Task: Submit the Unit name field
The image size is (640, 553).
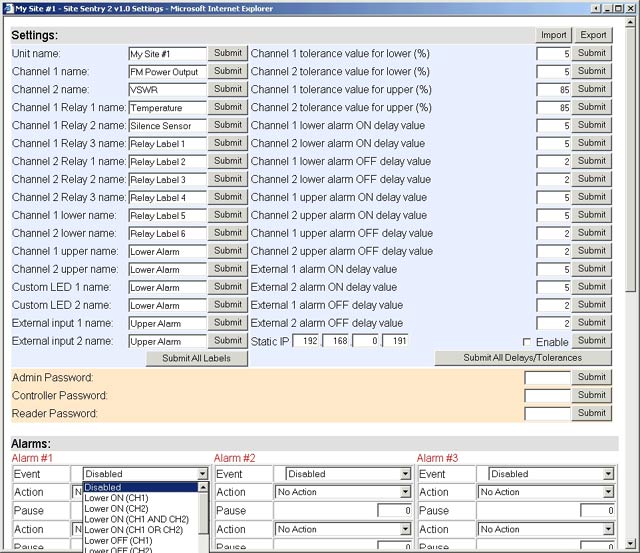Action: pos(228,53)
